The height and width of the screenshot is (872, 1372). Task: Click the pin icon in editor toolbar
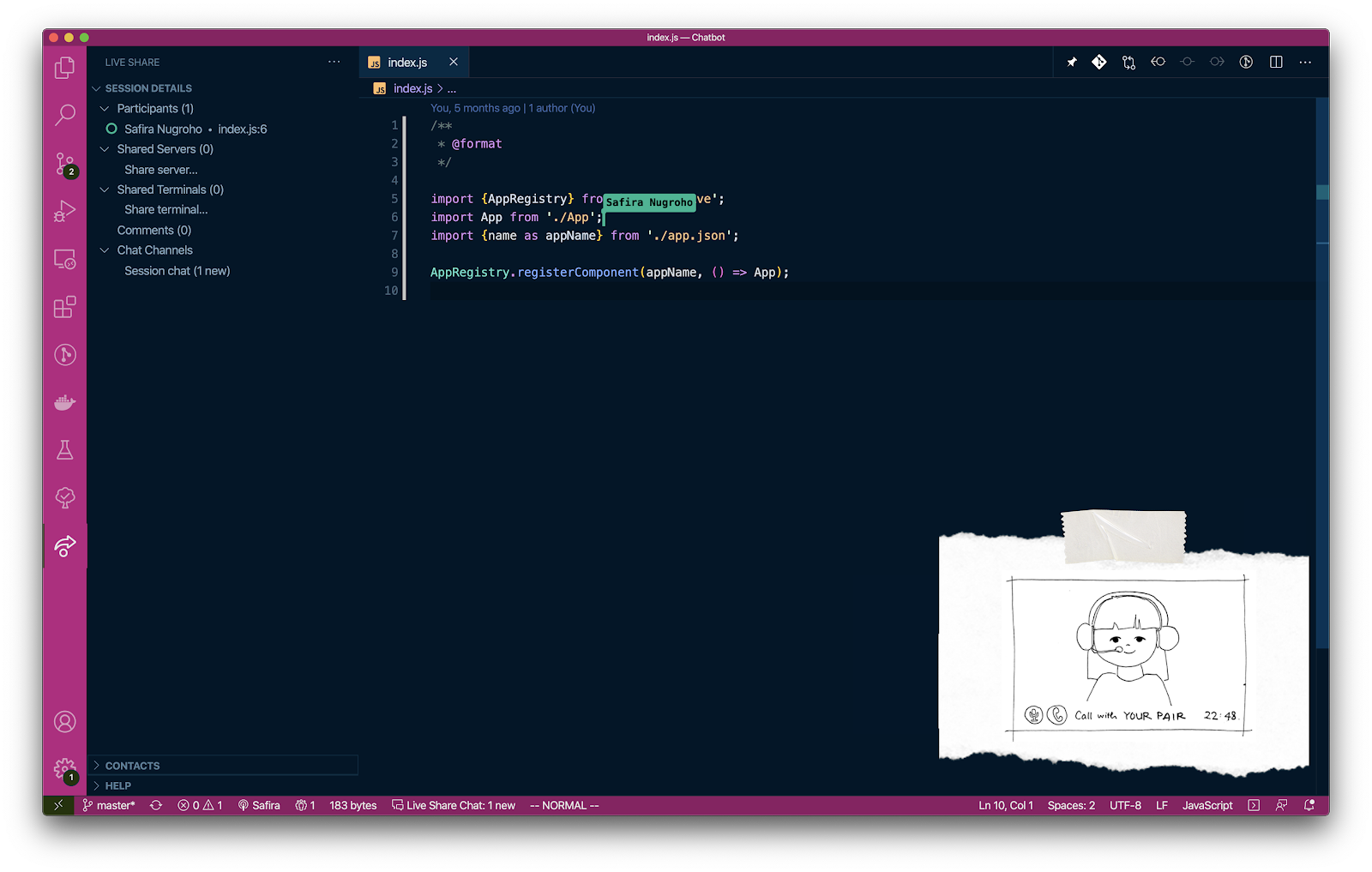(1071, 62)
